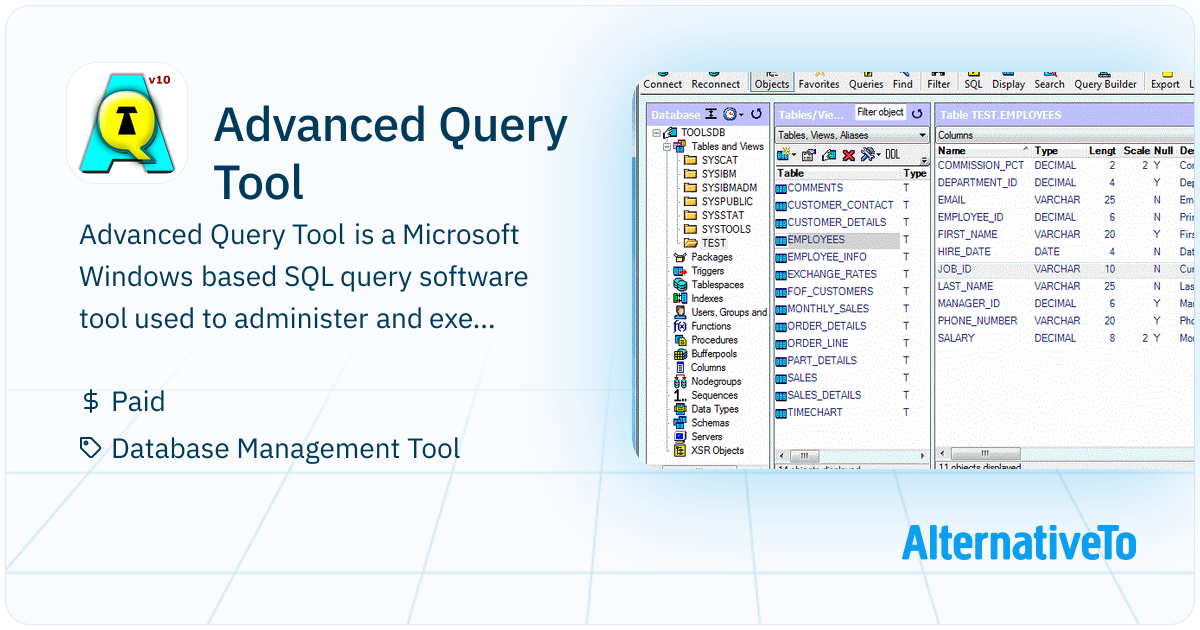This screenshot has width=1200, height=630.
Task: Sort by the Name column header
Action: pos(983,151)
